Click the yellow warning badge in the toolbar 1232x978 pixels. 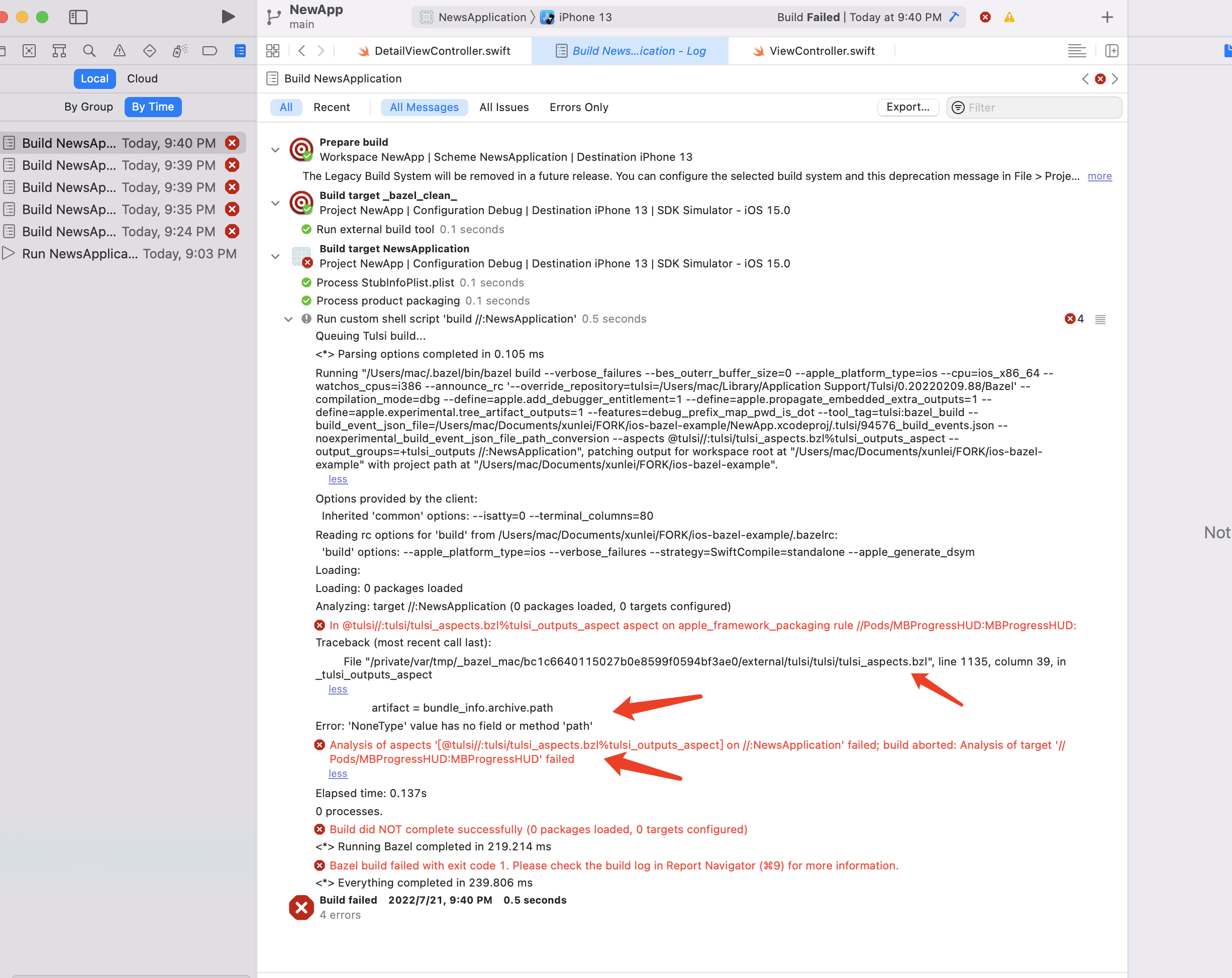[1009, 17]
